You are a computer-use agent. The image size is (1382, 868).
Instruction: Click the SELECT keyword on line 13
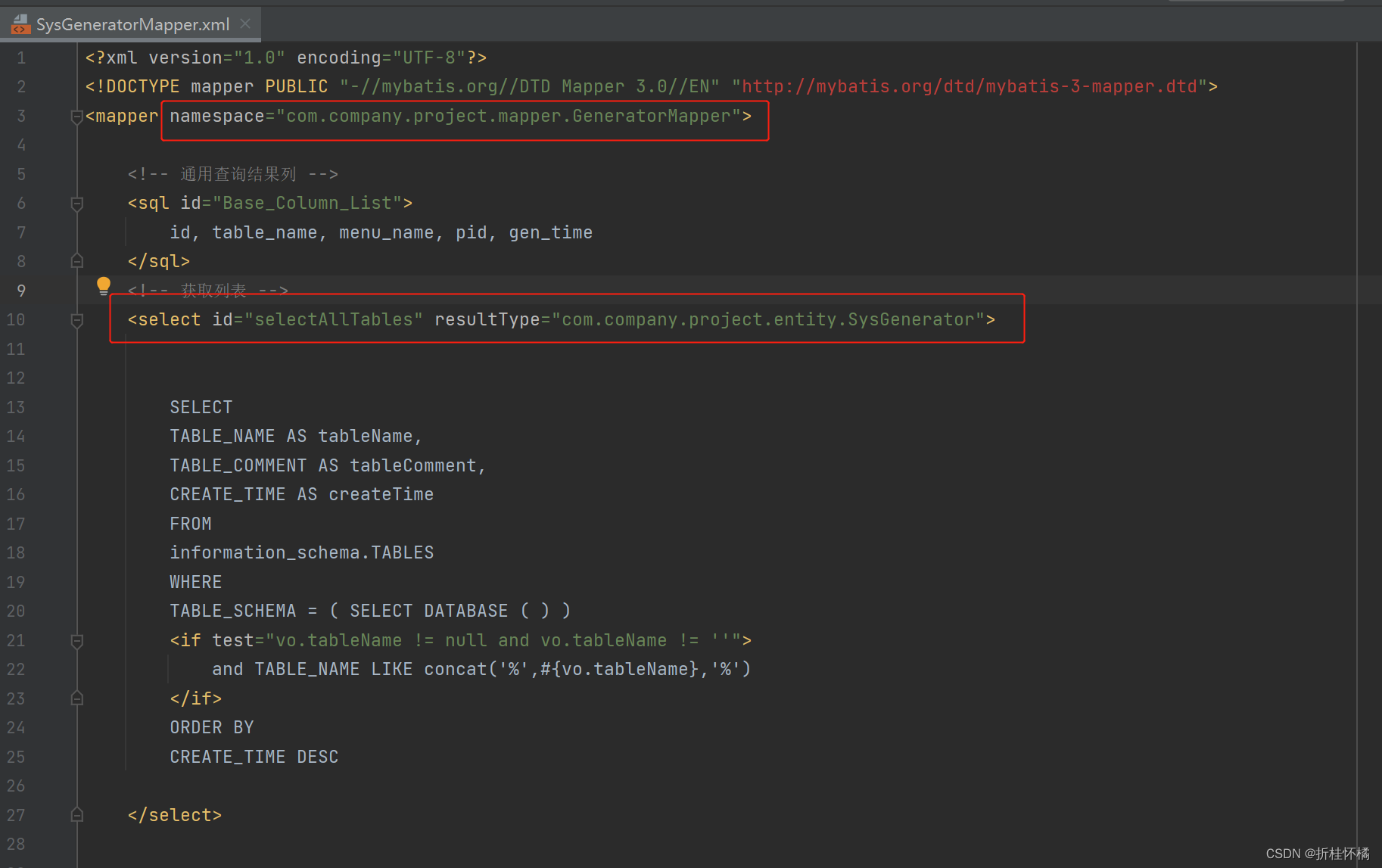click(201, 407)
